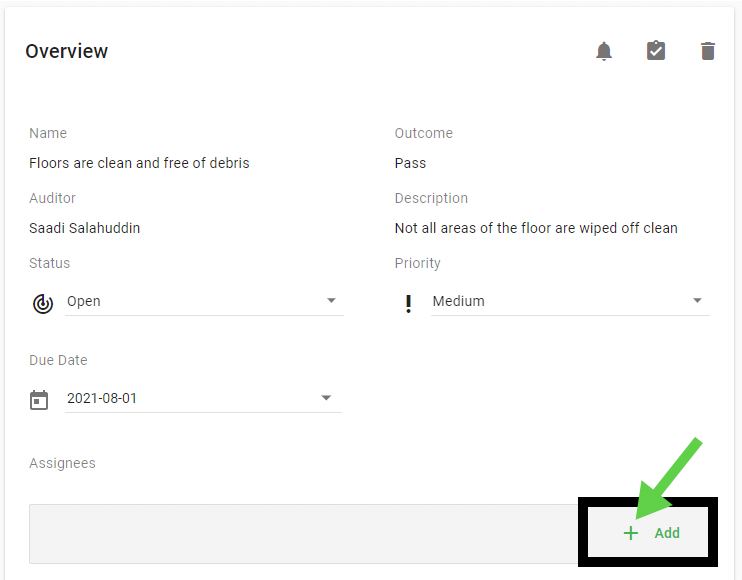Expand the Due Date dropdown arrow
This screenshot has height=580, width=742.
point(326,397)
